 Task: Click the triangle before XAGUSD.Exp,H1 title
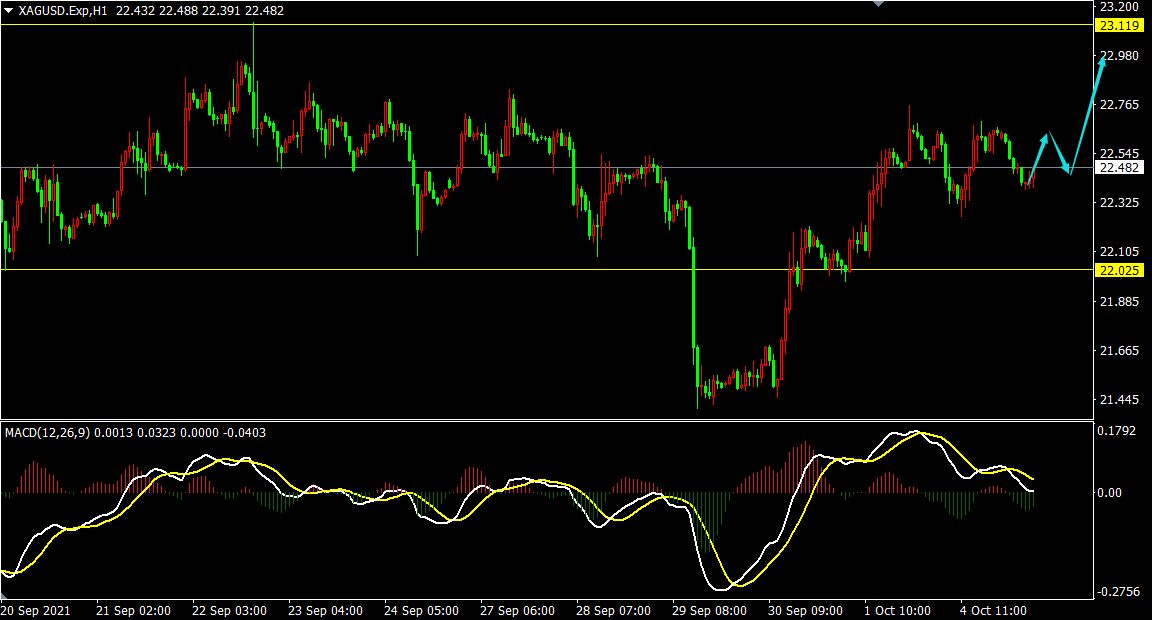(8, 10)
